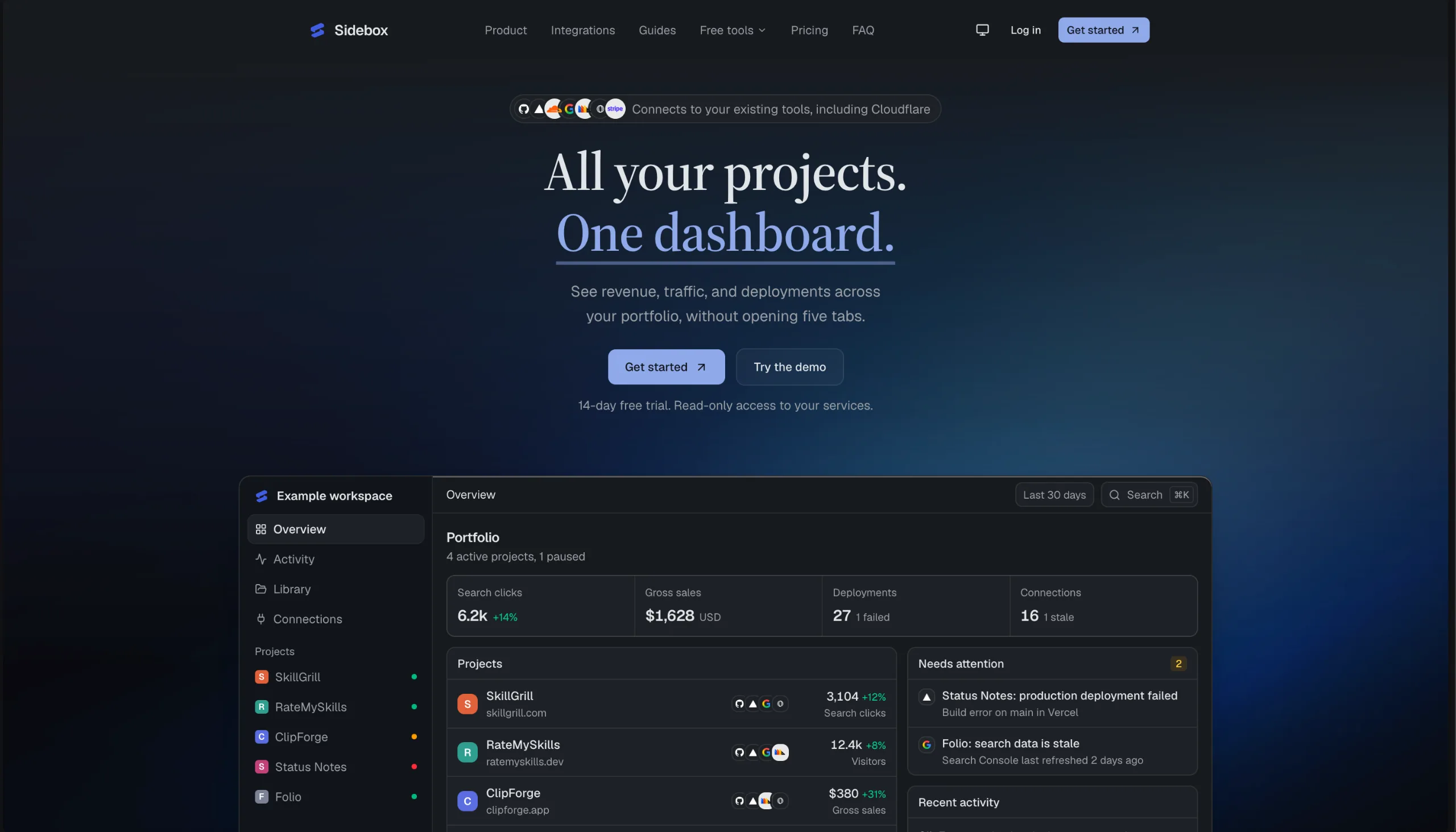
Task: Click the Connects to your existing tools badge
Action: pyautogui.click(x=725, y=109)
